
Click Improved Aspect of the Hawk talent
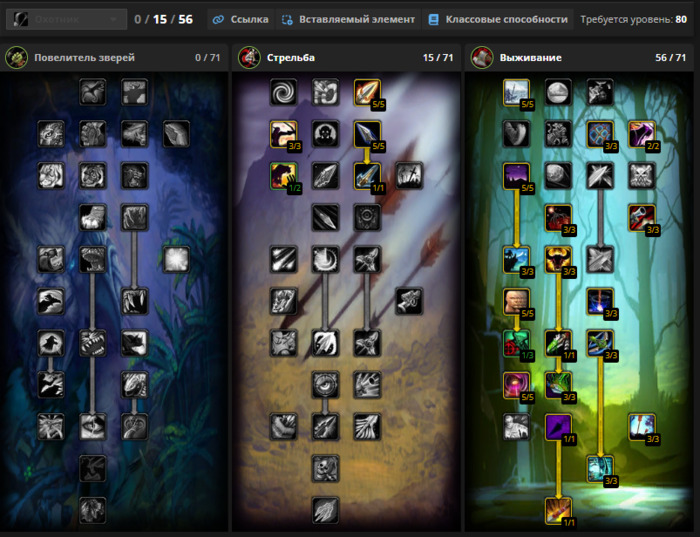pos(93,92)
